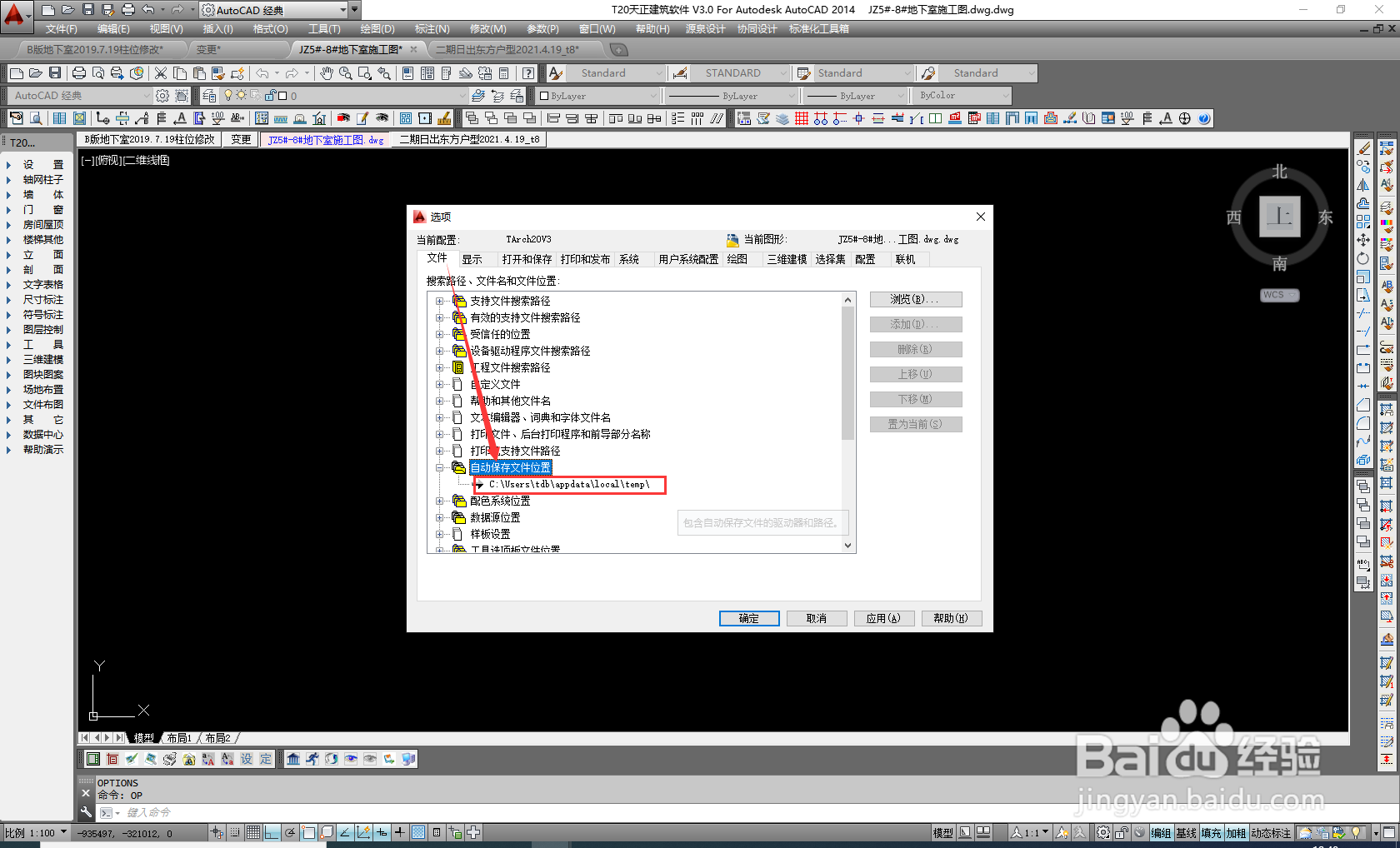Select 打印机支持文件路径 tree row
This screenshot has height=848, width=1400.
coord(515,451)
